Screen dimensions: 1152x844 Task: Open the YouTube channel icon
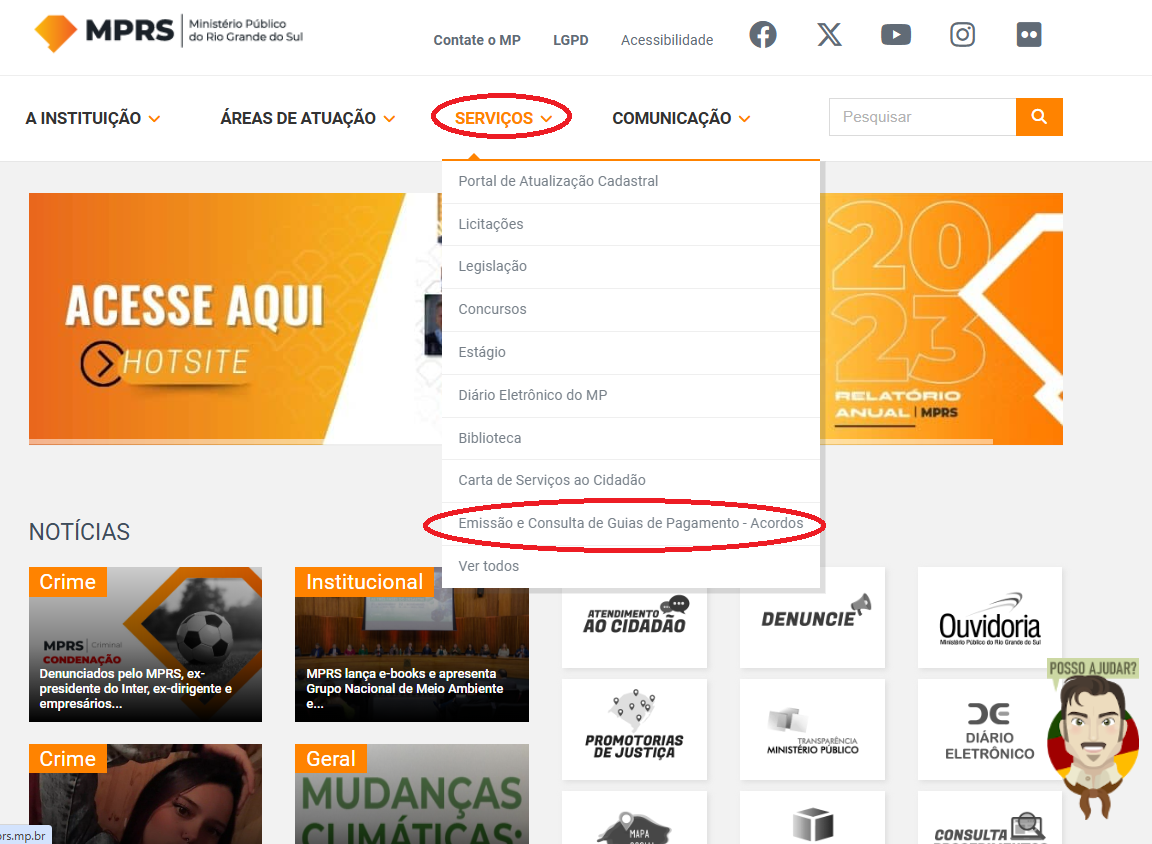pos(895,35)
